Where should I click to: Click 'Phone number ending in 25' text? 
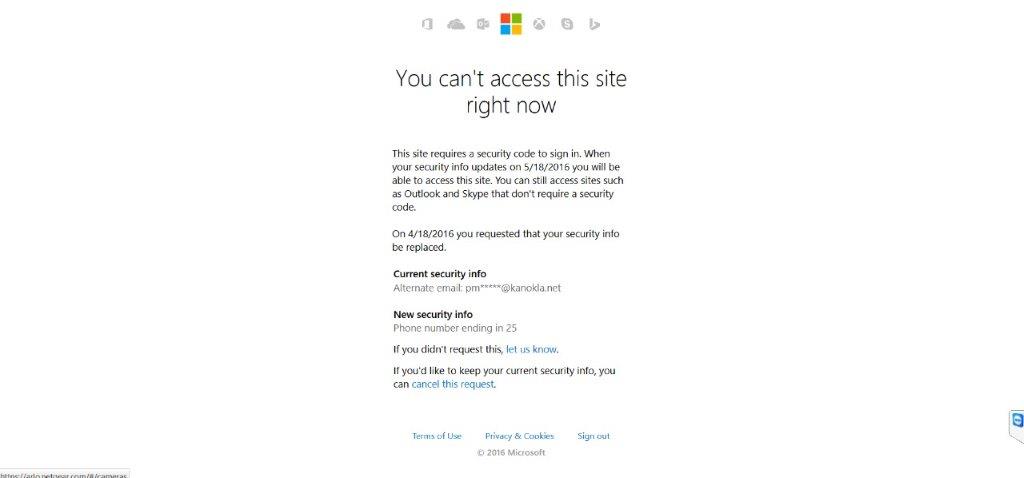pyautogui.click(x=455, y=328)
